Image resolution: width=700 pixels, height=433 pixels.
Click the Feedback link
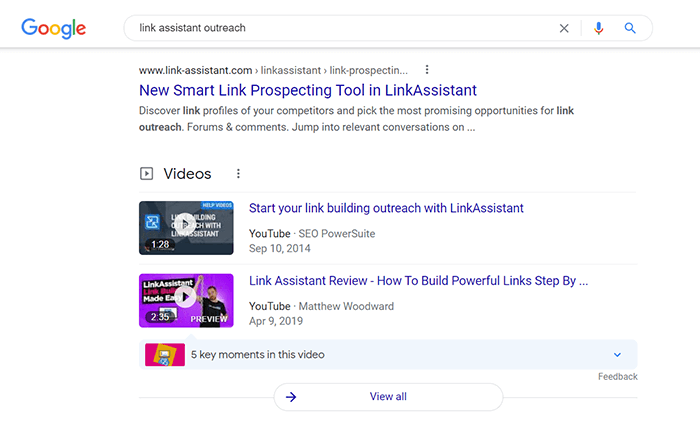pos(617,377)
